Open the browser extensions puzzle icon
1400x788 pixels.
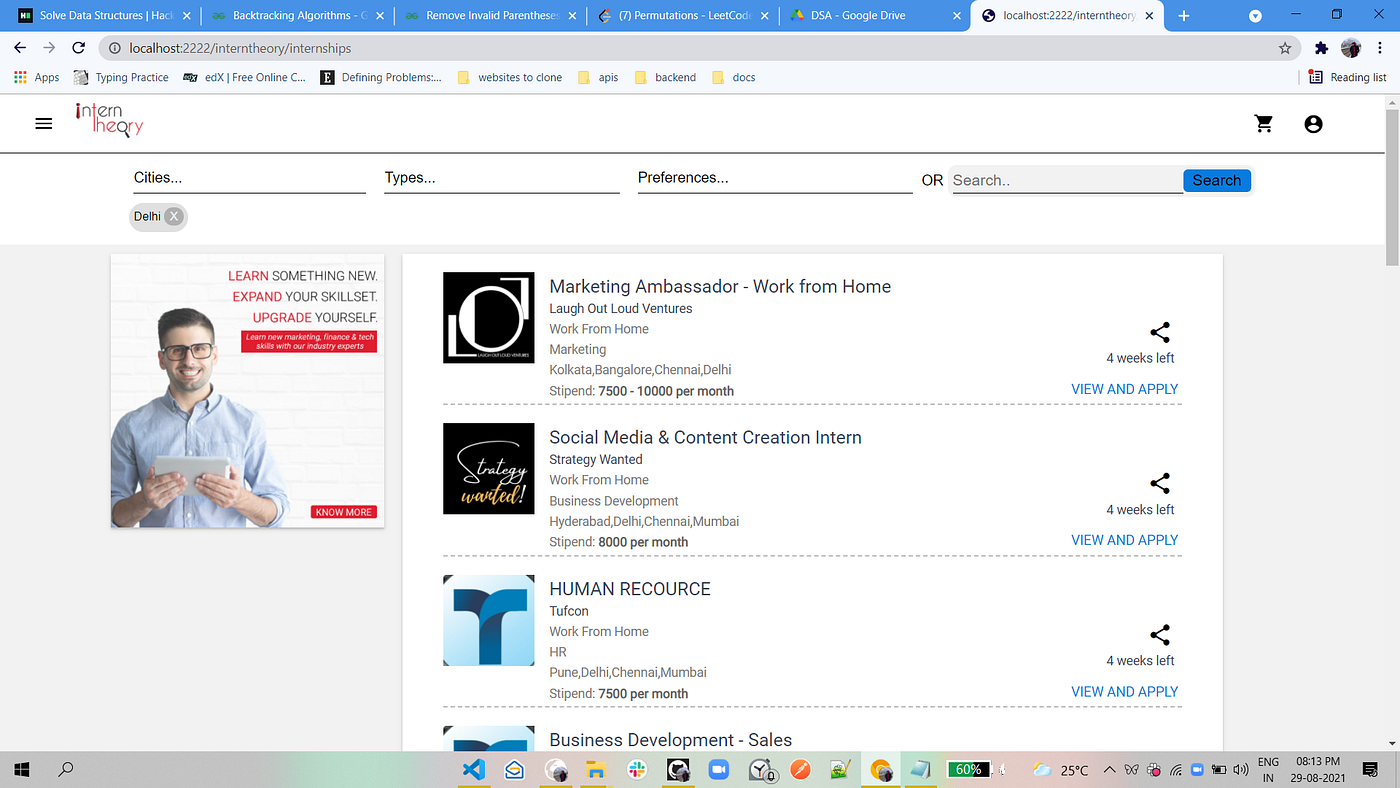pos(1321,48)
